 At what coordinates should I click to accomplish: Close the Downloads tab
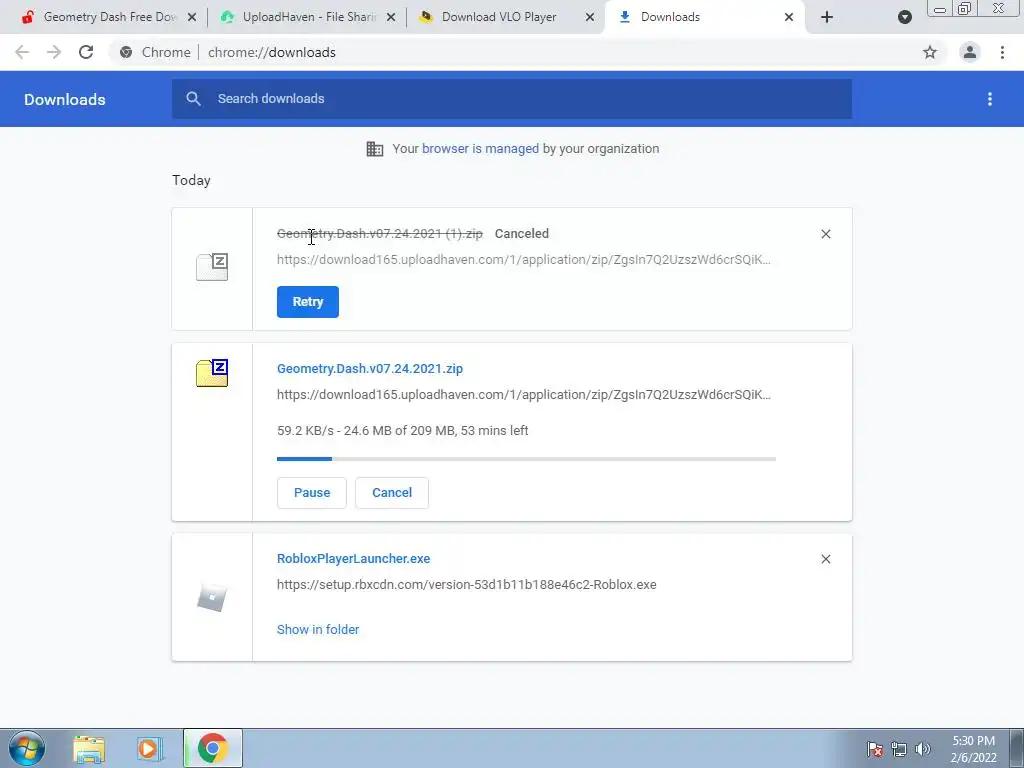pos(789,17)
